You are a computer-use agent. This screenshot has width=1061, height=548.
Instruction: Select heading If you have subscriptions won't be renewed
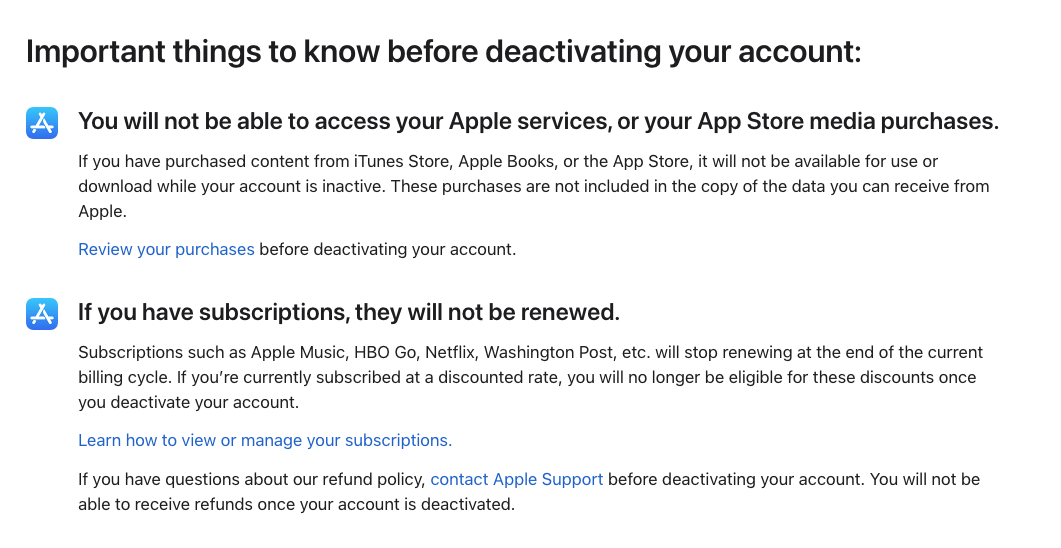click(349, 313)
